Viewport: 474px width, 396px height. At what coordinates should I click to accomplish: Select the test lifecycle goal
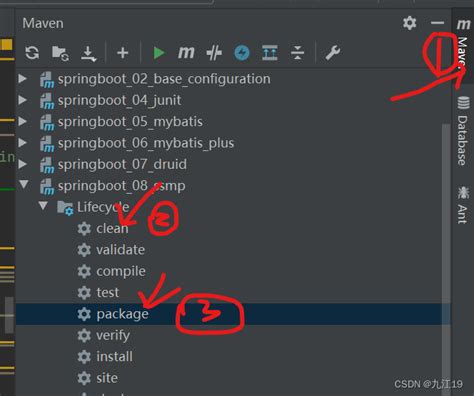[107, 292]
